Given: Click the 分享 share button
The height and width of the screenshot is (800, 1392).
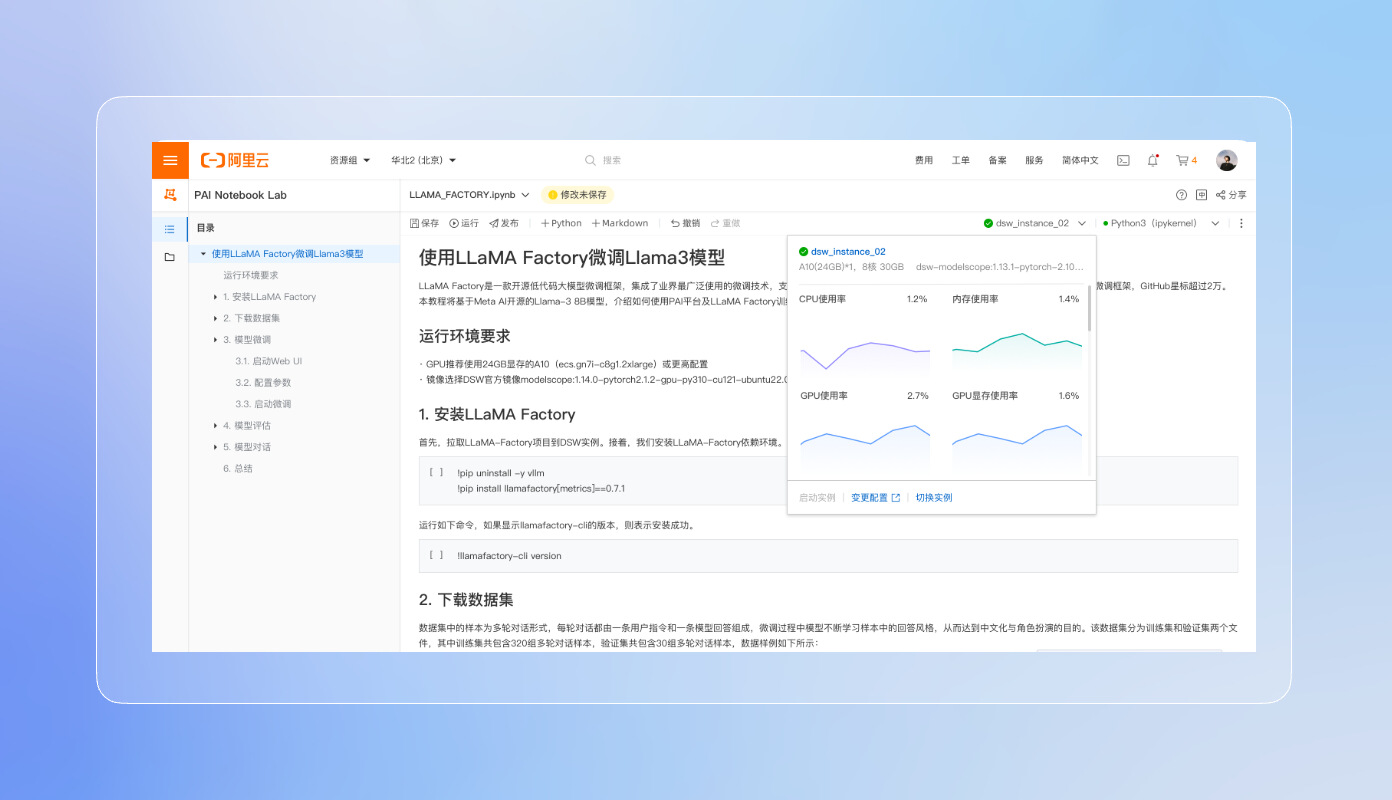Looking at the screenshot, I should point(1231,195).
